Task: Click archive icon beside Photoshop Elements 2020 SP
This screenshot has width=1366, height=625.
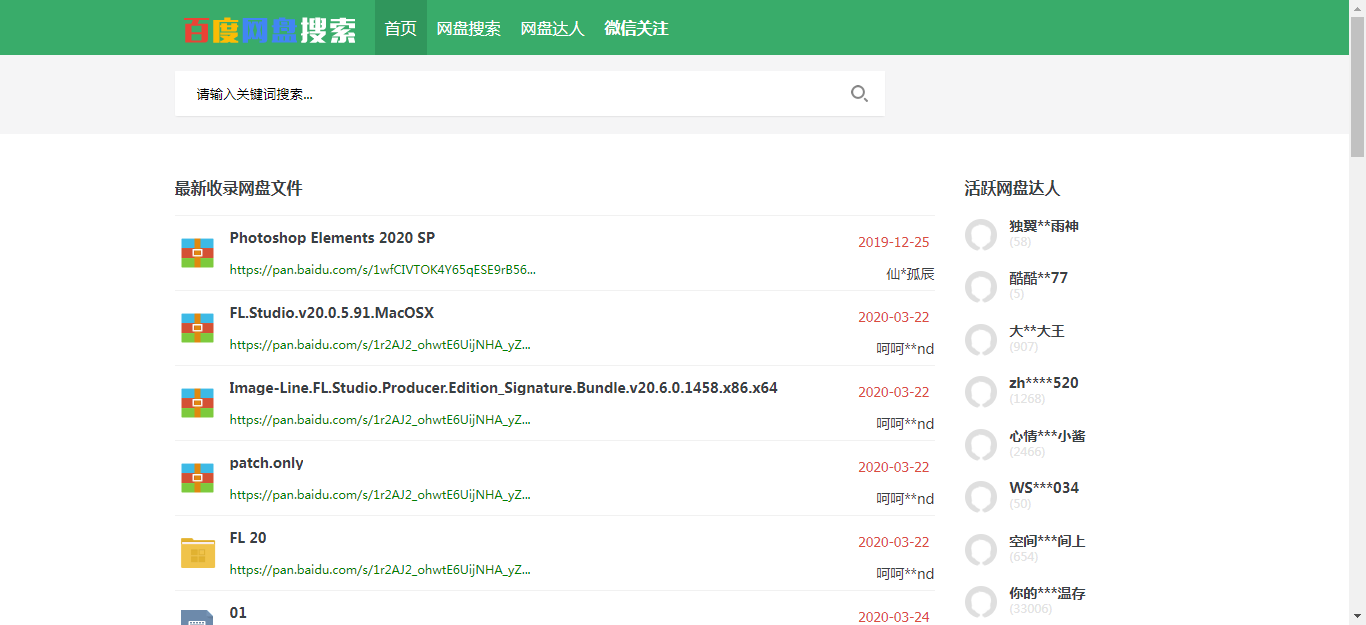Action: click(x=198, y=253)
